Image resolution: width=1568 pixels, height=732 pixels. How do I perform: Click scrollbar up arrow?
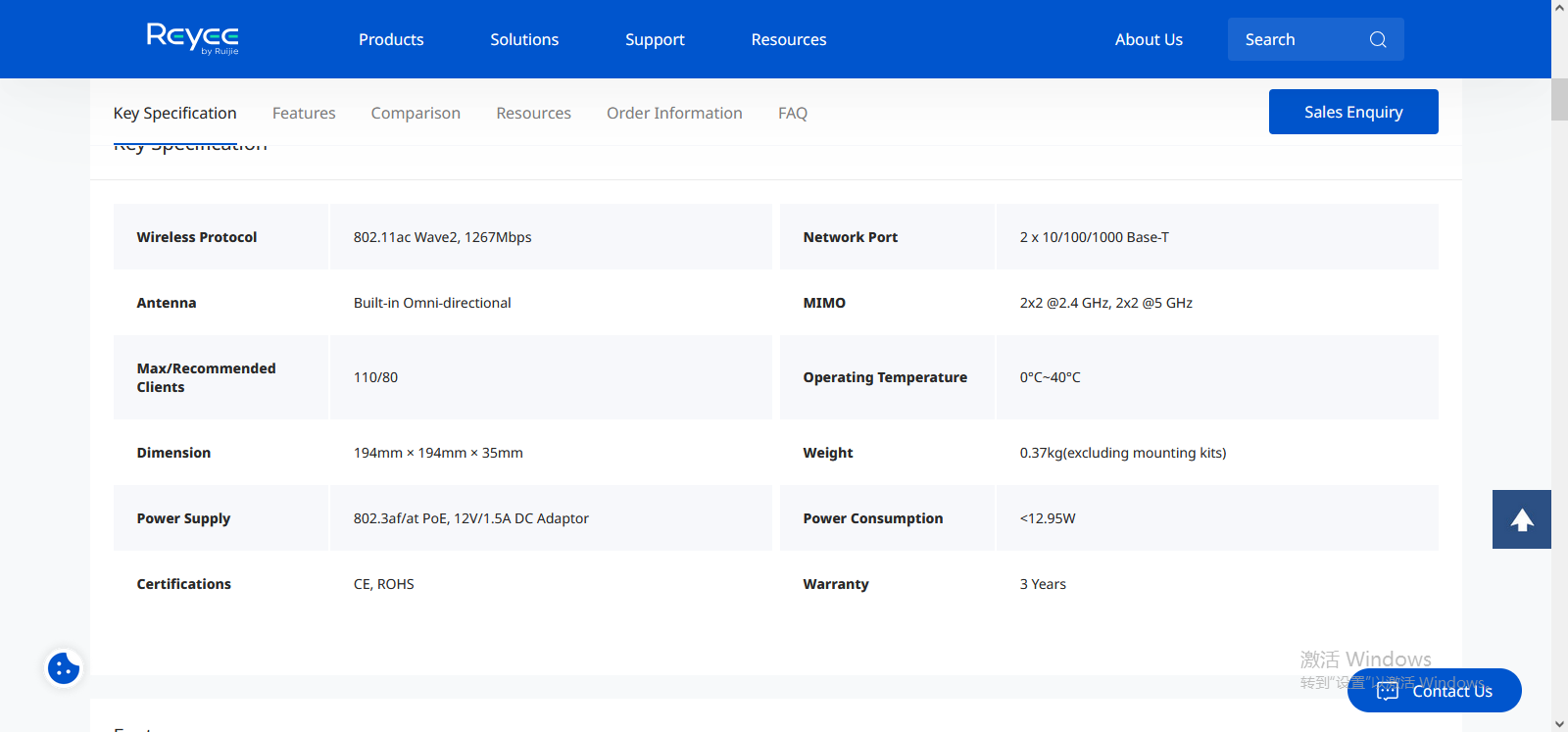tap(1559, 7)
